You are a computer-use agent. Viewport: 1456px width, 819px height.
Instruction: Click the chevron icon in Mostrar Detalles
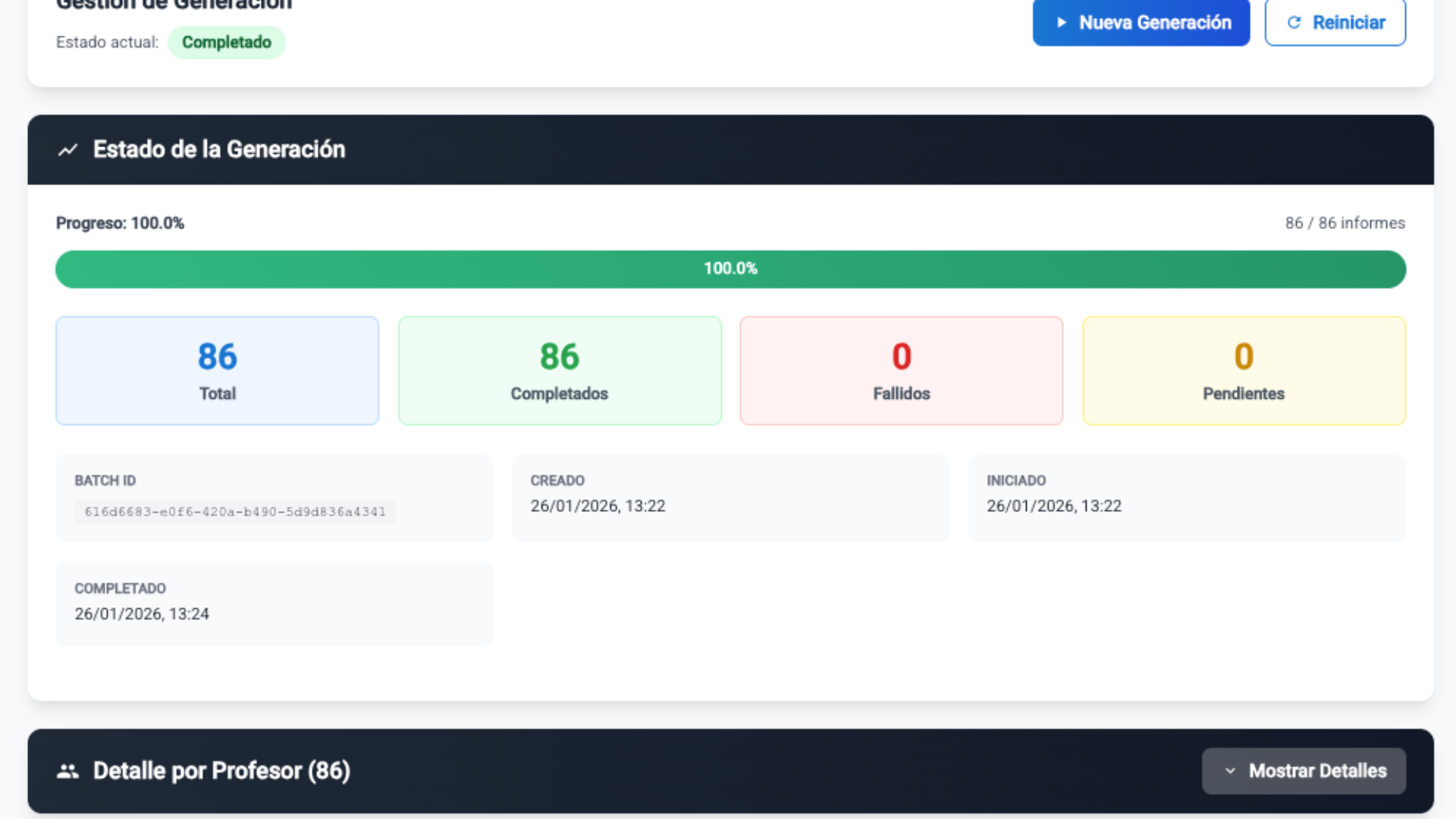click(1230, 771)
